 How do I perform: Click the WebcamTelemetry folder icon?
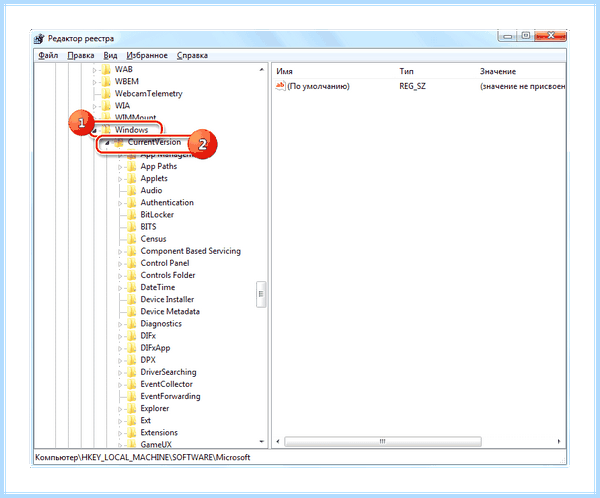coord(106,94)
